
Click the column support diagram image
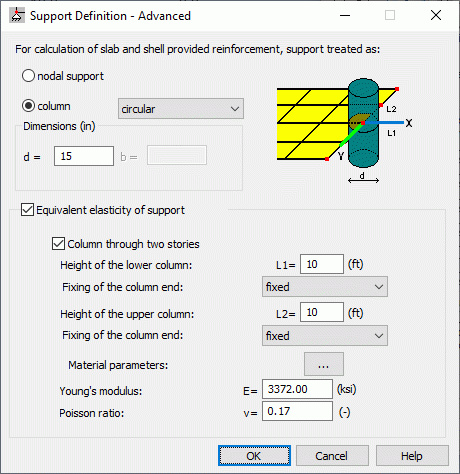click(345, 131)
